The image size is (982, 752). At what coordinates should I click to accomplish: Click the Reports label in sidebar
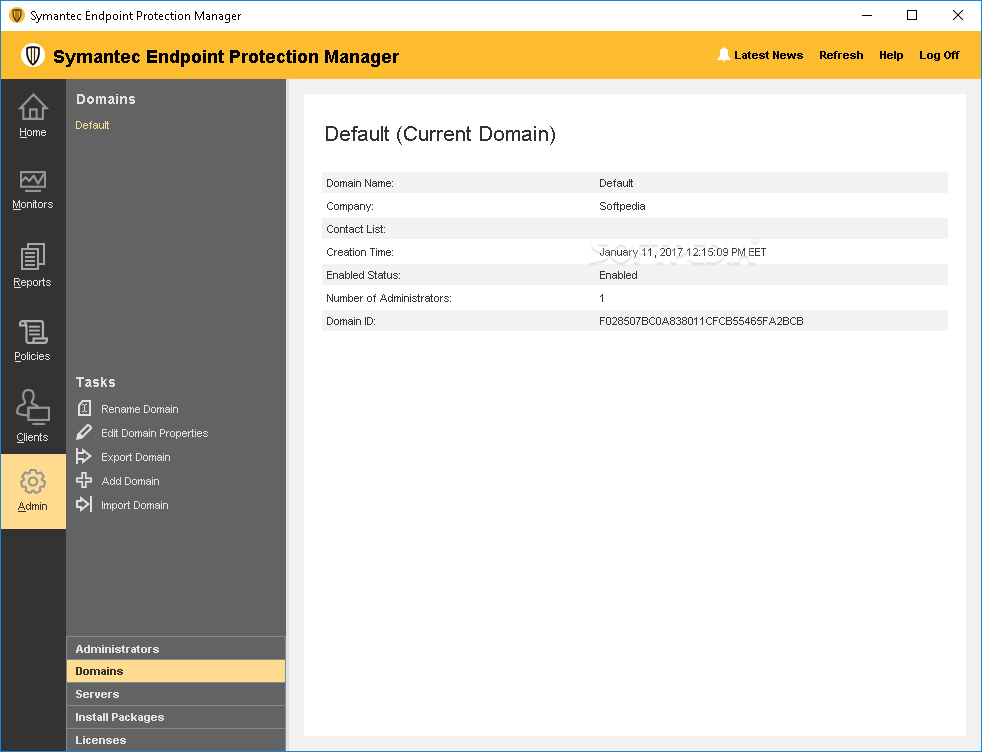[33, 282]
